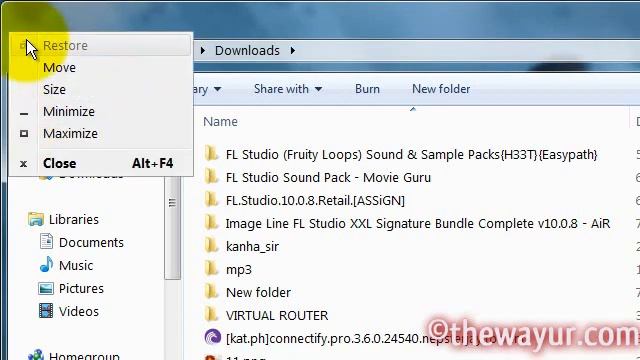Open Homegroup in navigation pane
Image resolution: width=640 pixels, height=360 pixels.
coord(84,355)
